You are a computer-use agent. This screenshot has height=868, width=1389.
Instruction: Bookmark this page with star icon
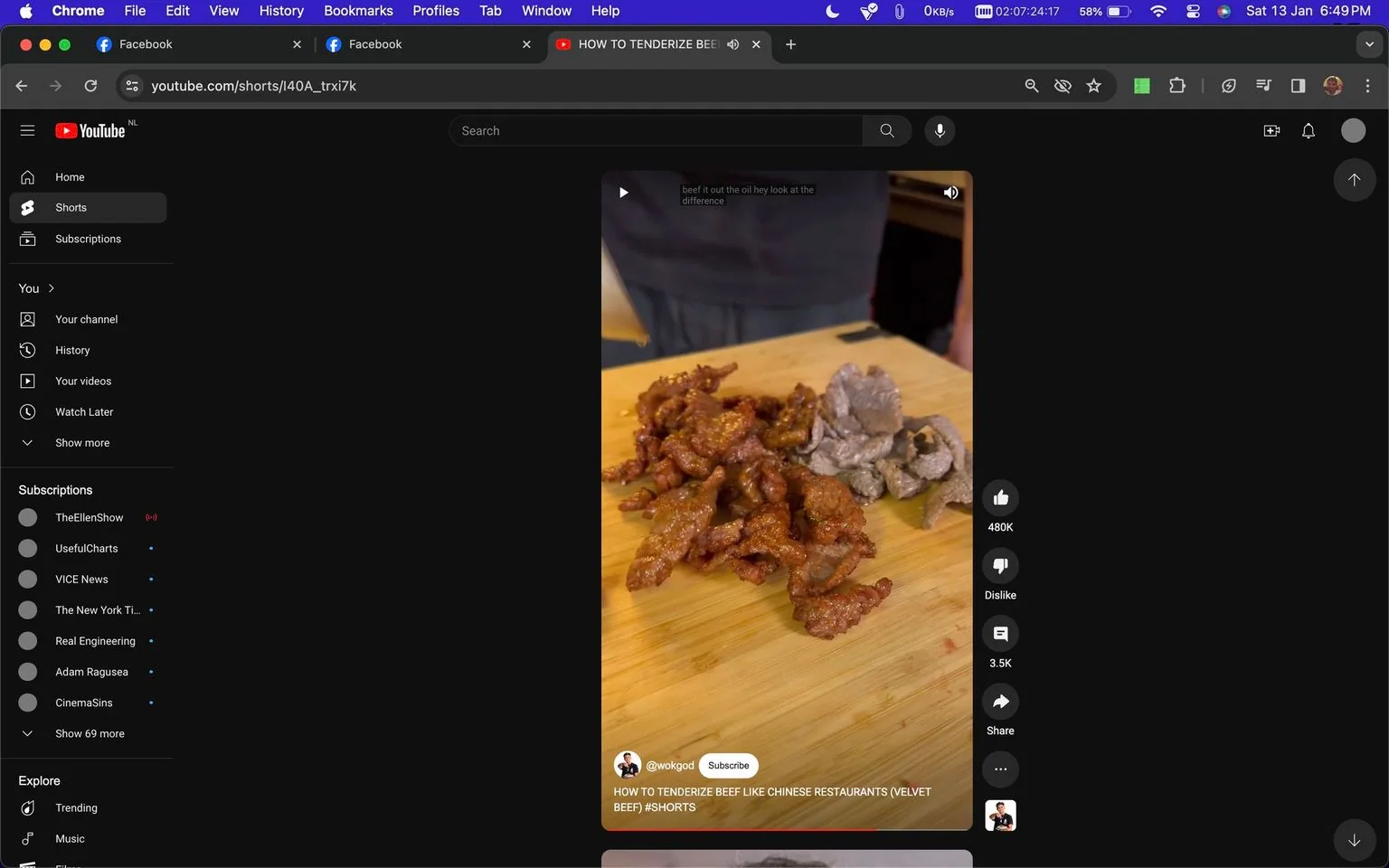[x=1093, y=86]
